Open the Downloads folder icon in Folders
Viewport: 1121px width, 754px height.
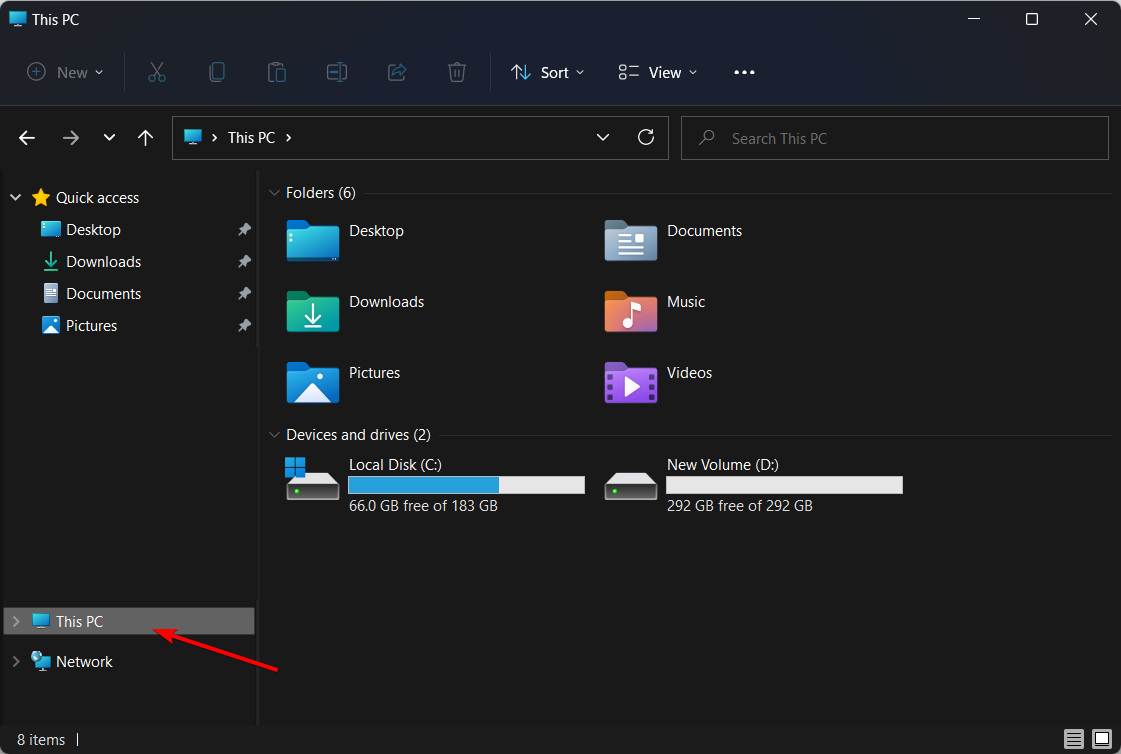point(312,311)
